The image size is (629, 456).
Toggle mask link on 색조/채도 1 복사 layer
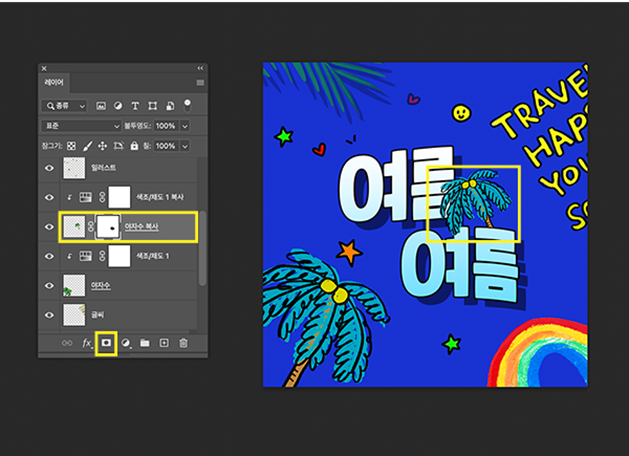click(102, 197)
